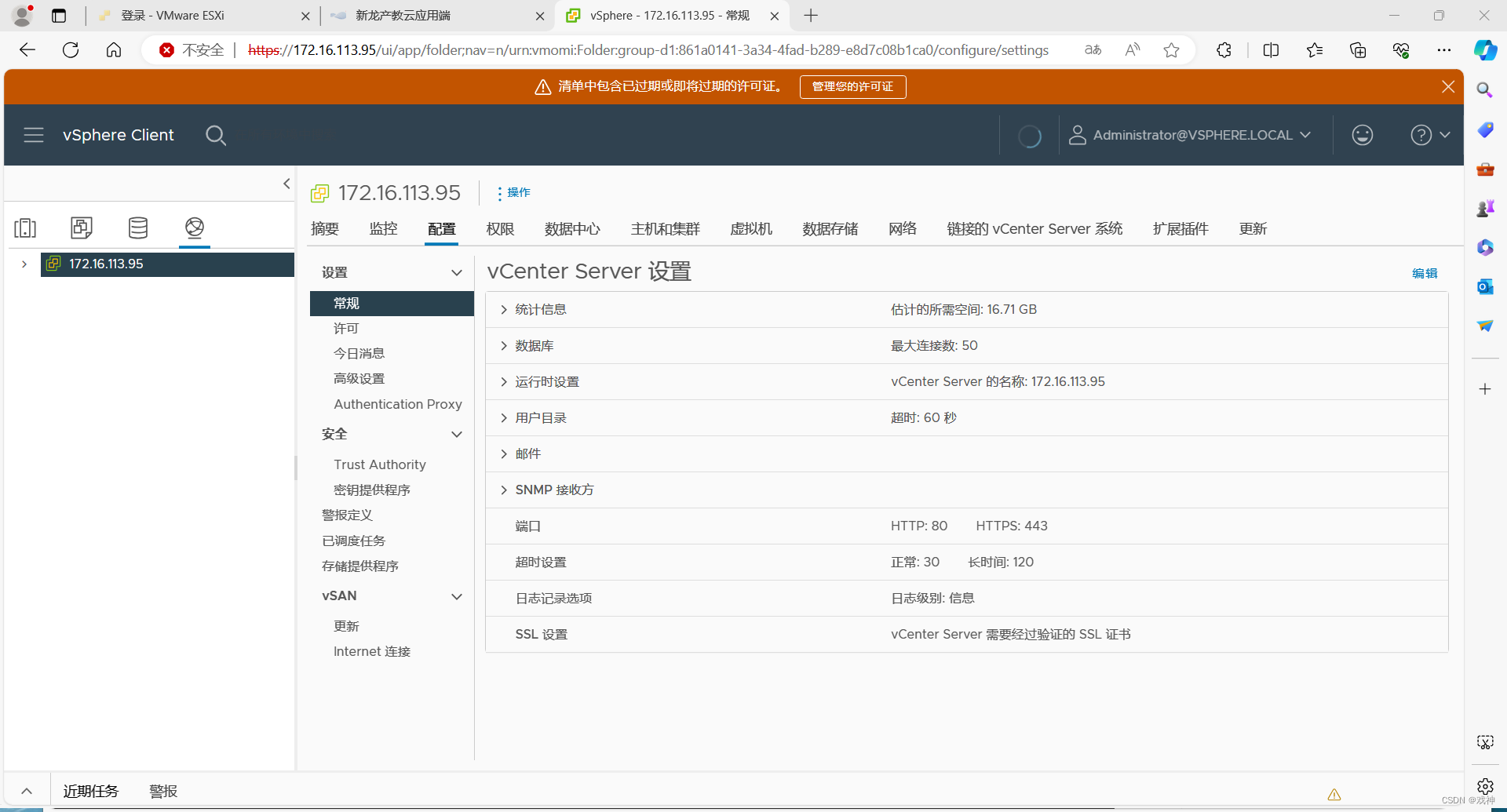Select 许可 in settings menu
The image size is (1507, 812).
[x=346, y=328]
